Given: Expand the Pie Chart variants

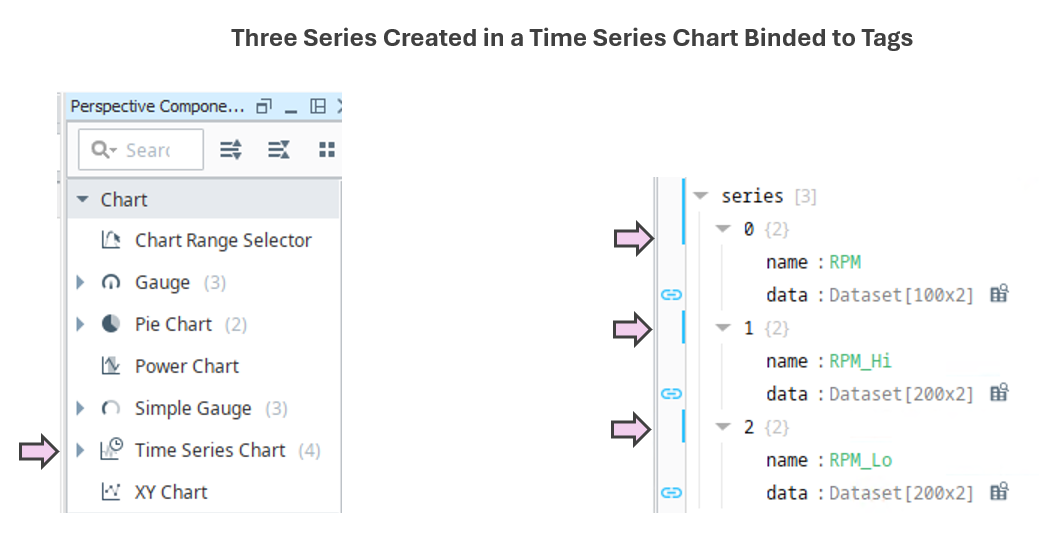Looking at the screenshot, I should (x=81, y=324).
